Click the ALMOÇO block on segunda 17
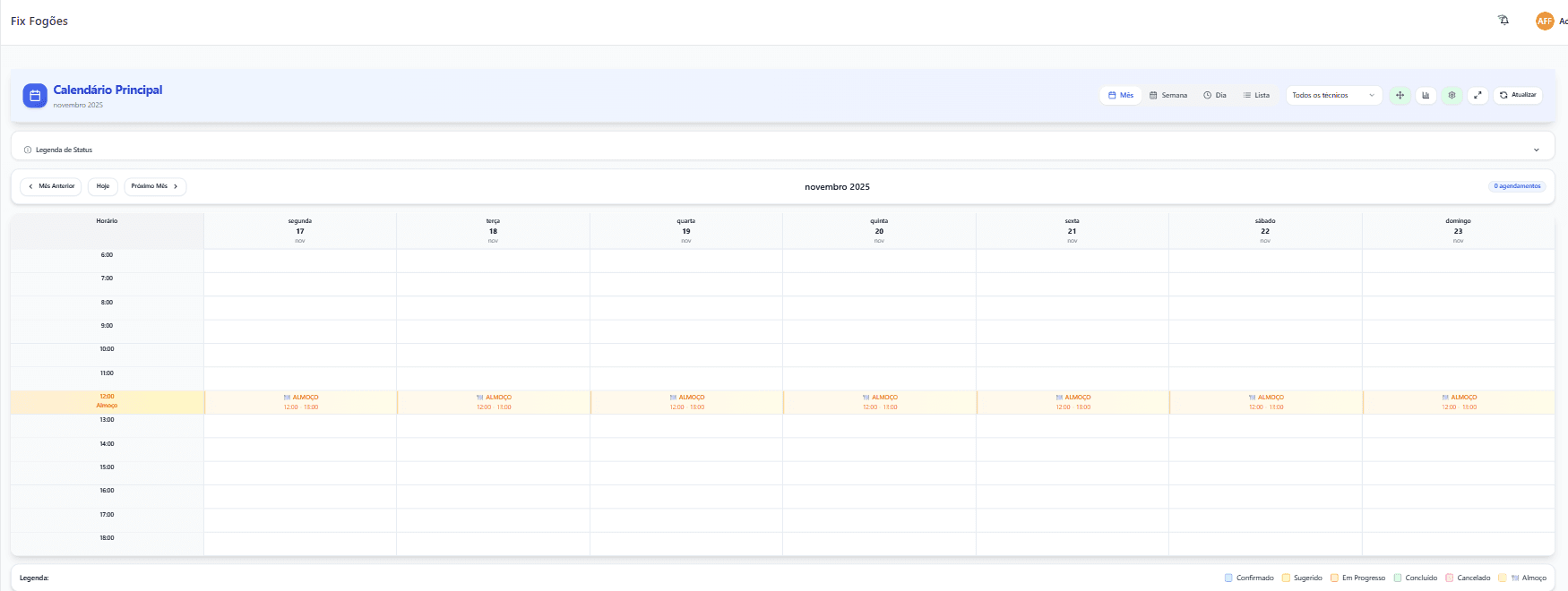The image size is (1568, 591). coord(300,402)
